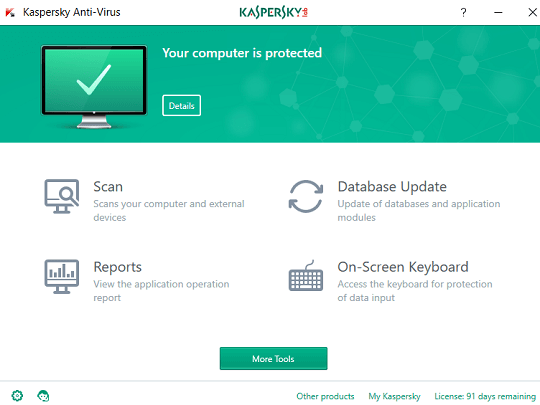
Task: Minimize the Kaspersky Anti-Virus window
Action: [498, 13]
